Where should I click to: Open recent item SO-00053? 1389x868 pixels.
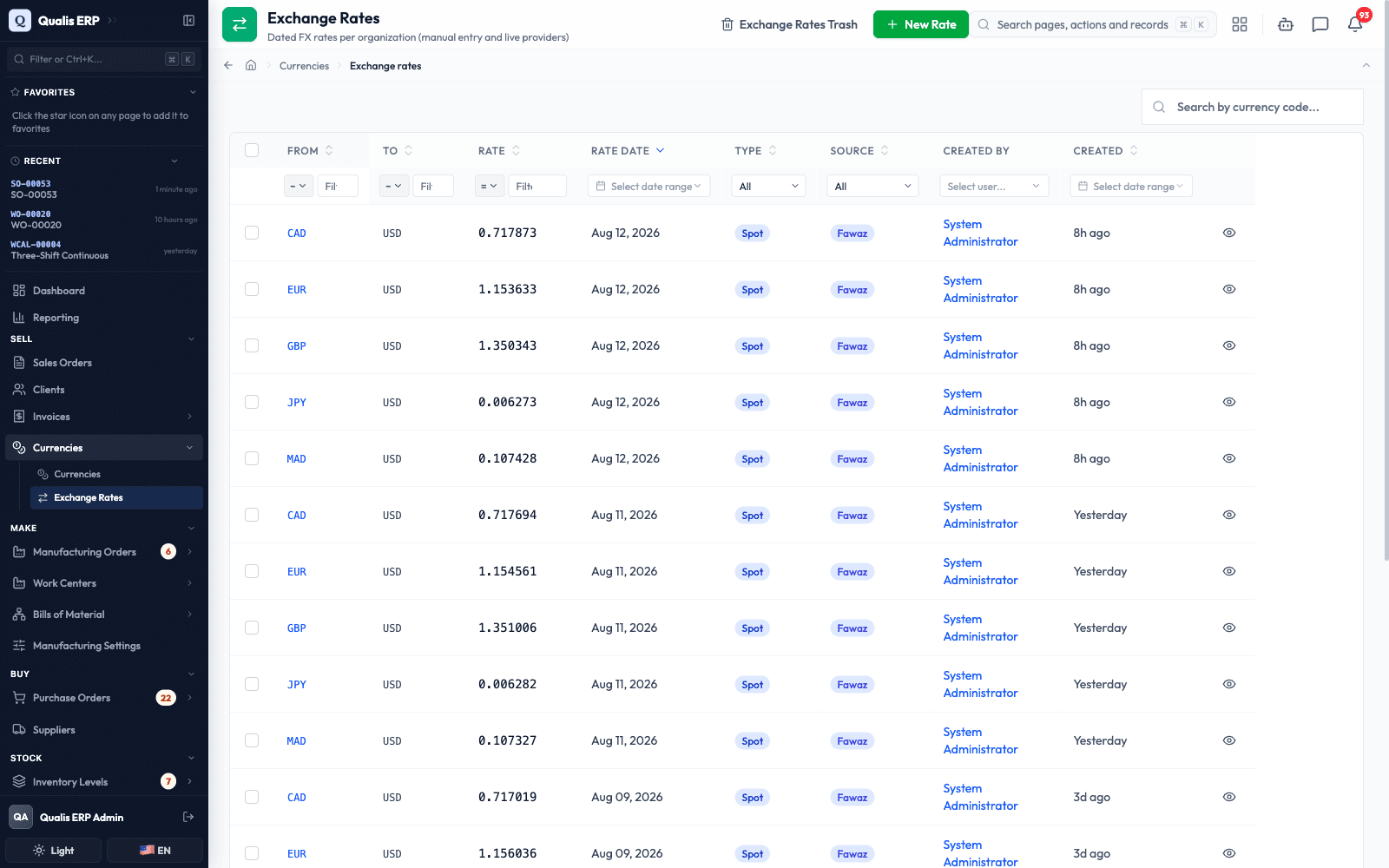pos(104,189)
